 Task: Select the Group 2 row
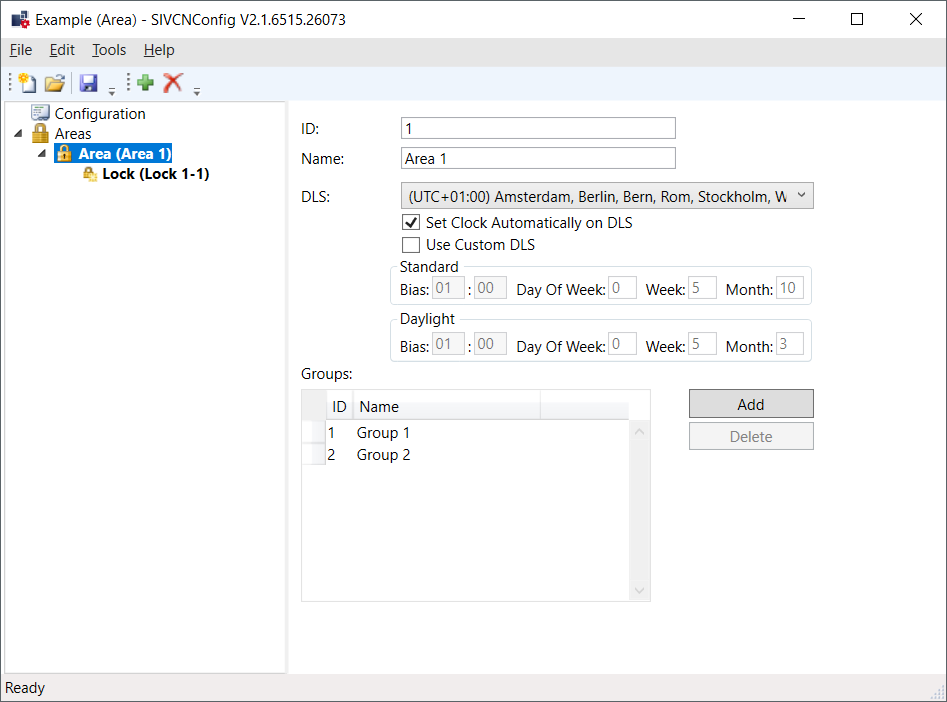tap(384, 455)
